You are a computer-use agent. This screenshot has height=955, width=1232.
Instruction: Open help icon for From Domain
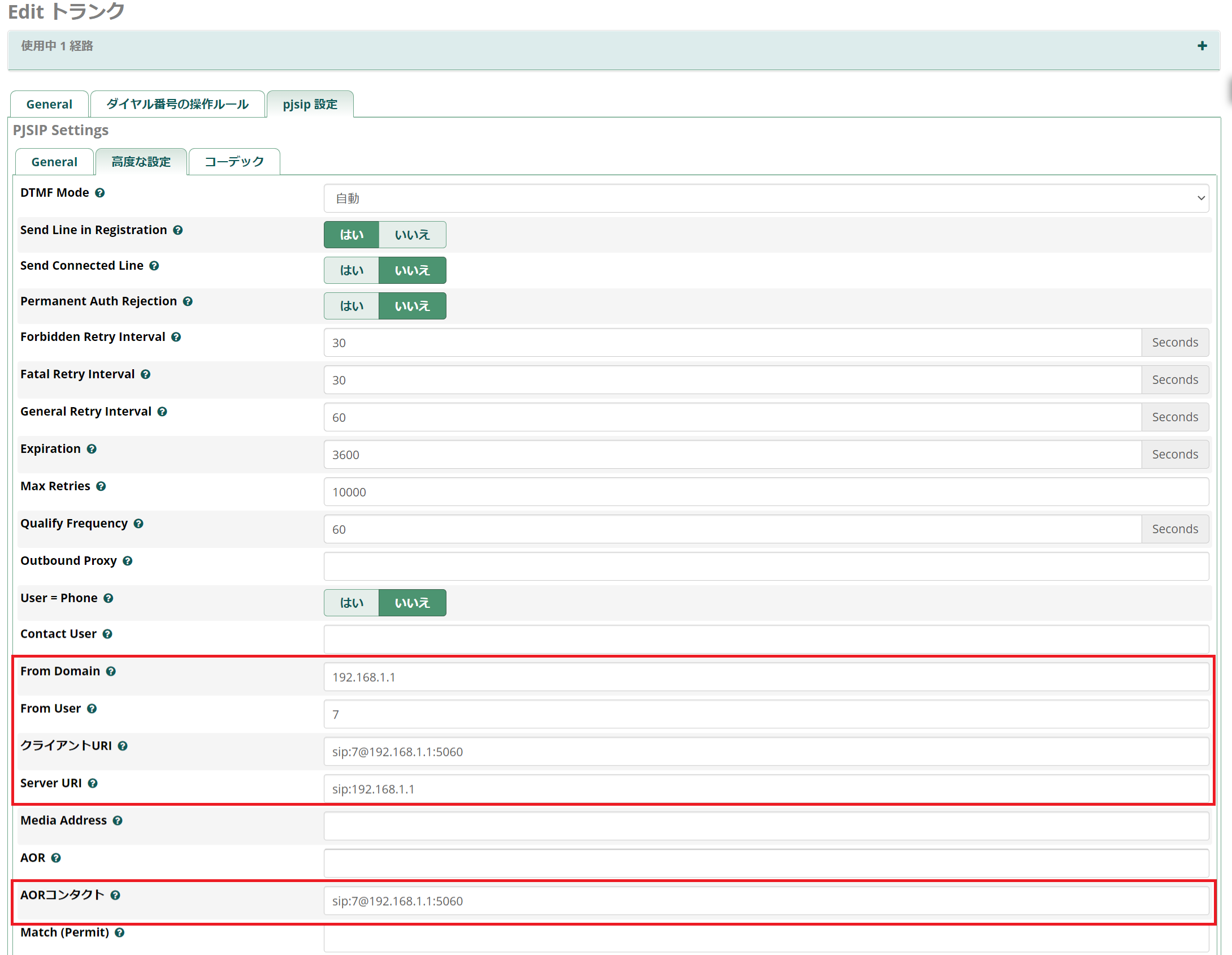pos(111,671)
